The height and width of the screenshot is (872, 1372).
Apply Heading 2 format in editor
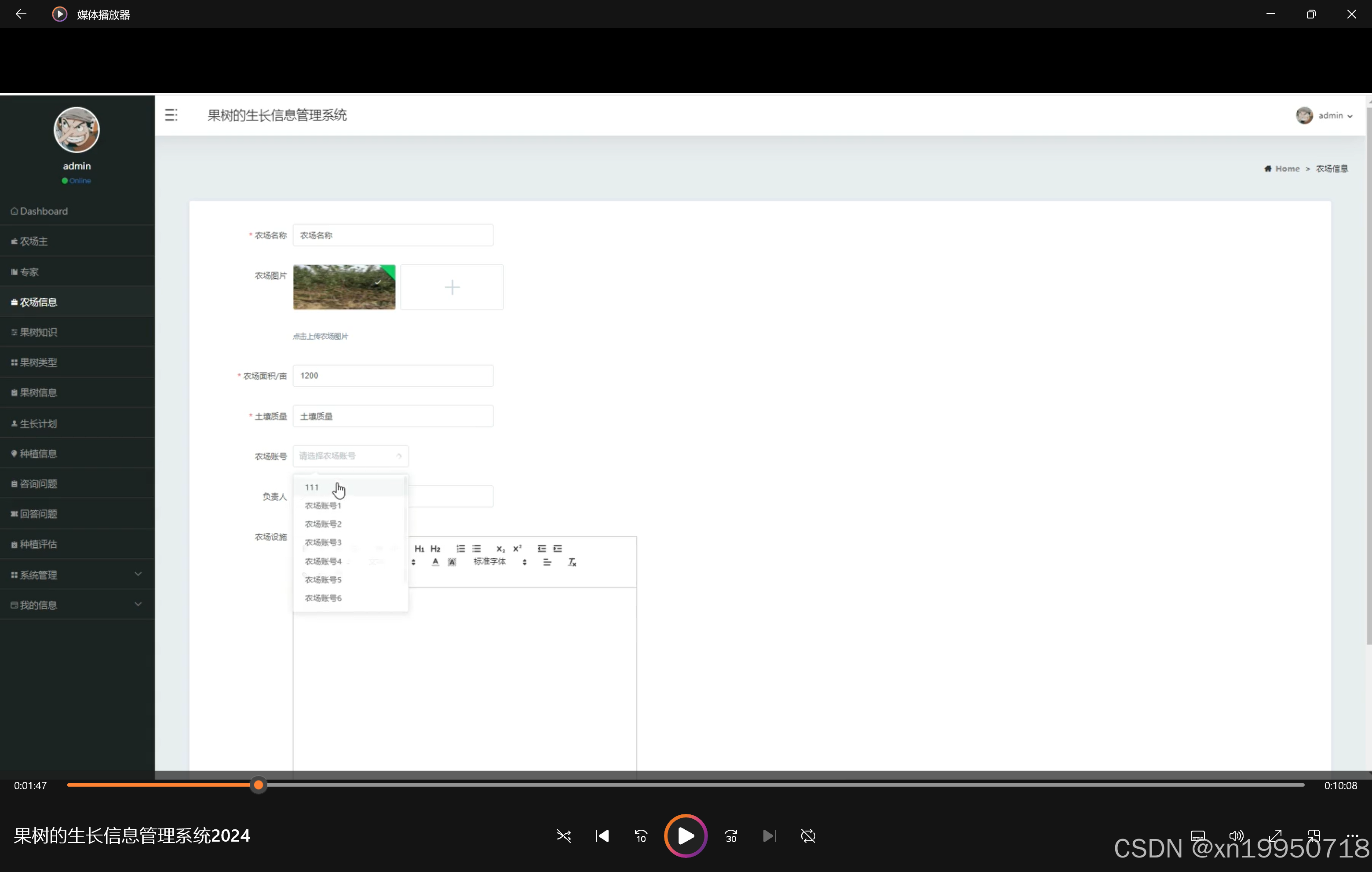[x=435, y=548]
